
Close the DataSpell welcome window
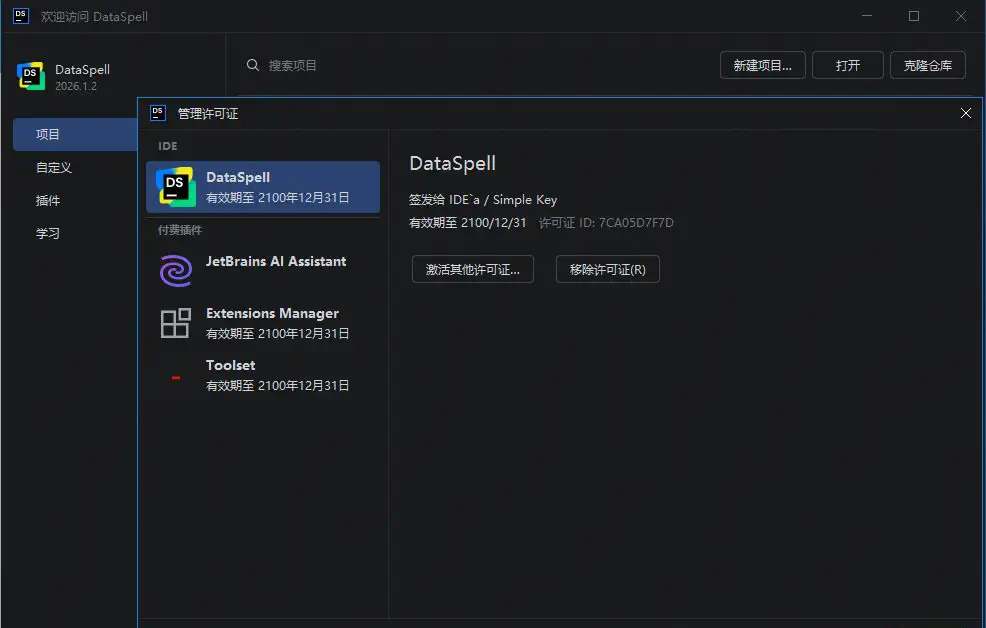961,16
